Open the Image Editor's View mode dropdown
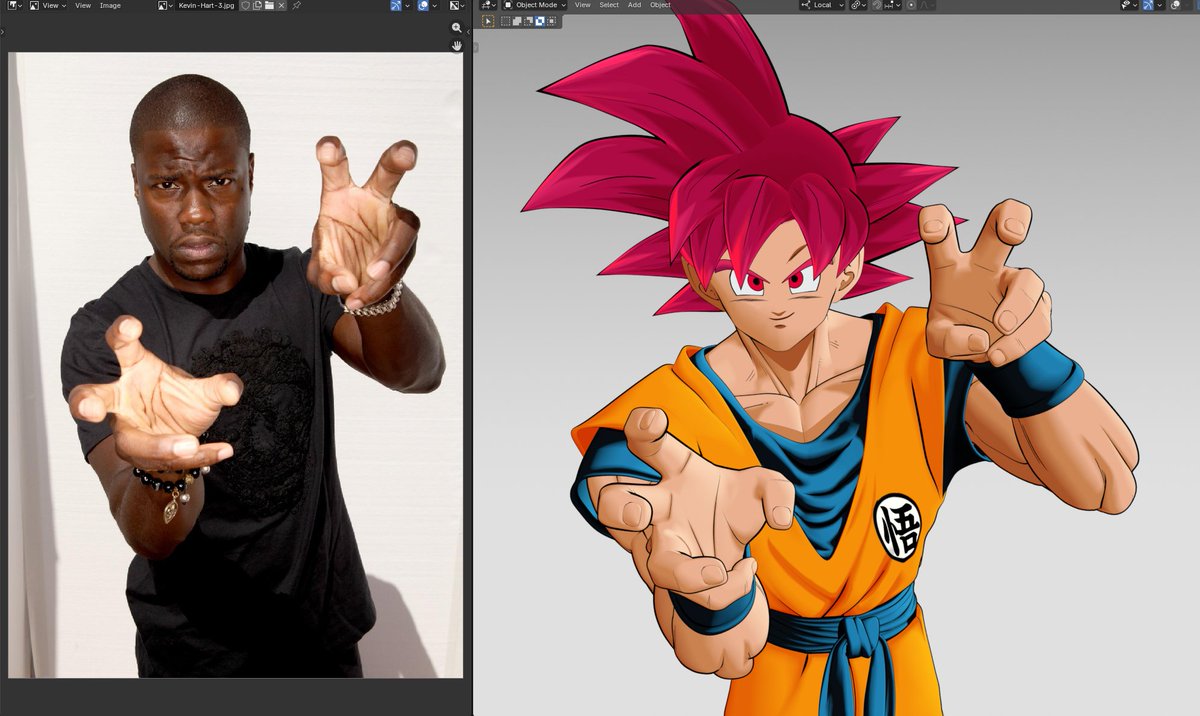 click(x=48, y=5)
